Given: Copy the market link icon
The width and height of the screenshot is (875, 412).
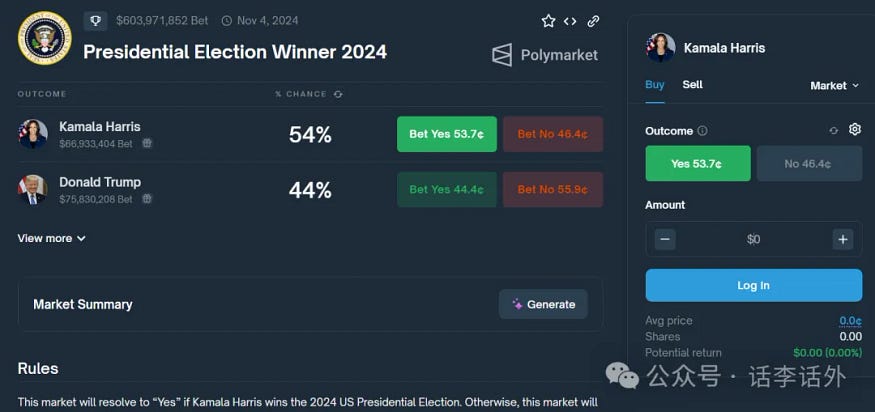Looking at the screenshot, I should 593,21.
